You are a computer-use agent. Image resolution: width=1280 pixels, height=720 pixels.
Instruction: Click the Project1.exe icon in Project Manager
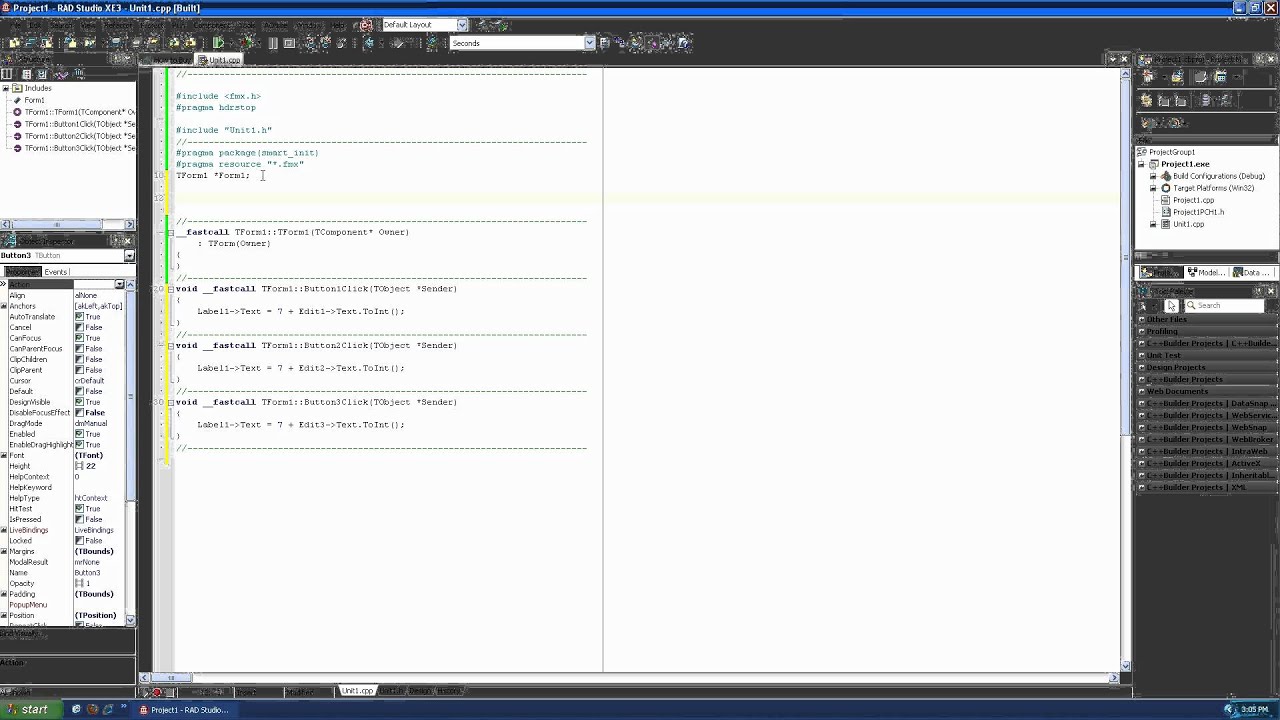tap(1153, 164)
